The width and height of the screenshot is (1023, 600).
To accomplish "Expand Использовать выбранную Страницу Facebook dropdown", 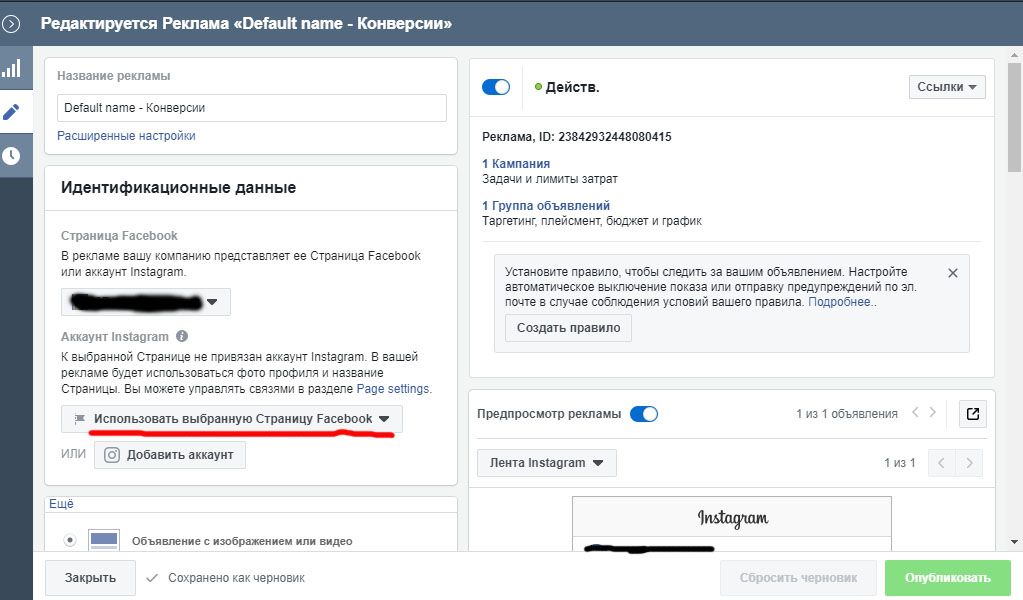I will pyautogui.click(x=232, y=419).
